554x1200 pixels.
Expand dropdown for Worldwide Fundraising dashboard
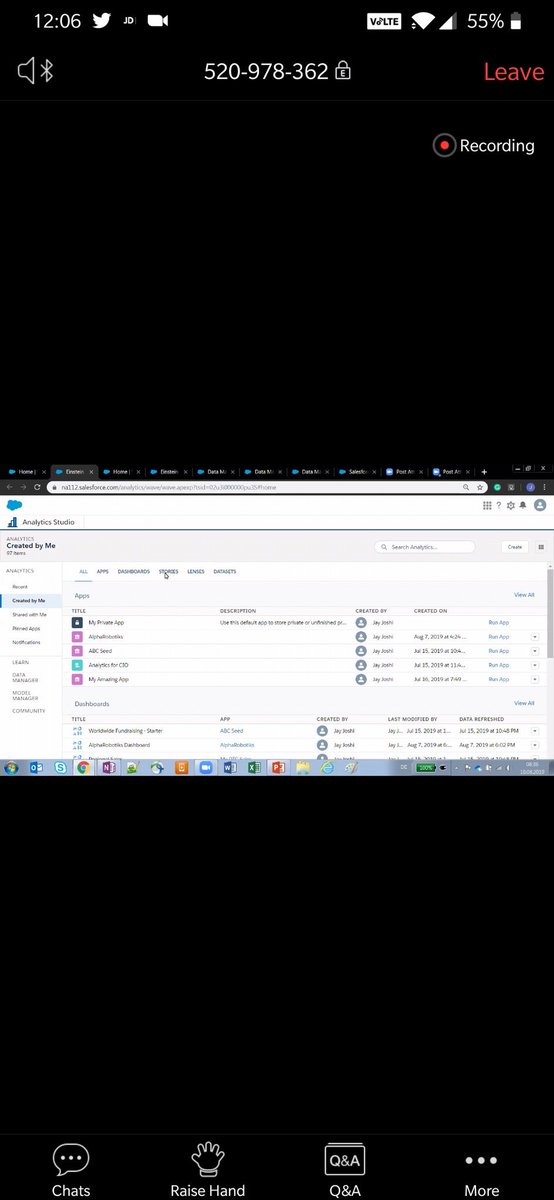tap(535, 731)
